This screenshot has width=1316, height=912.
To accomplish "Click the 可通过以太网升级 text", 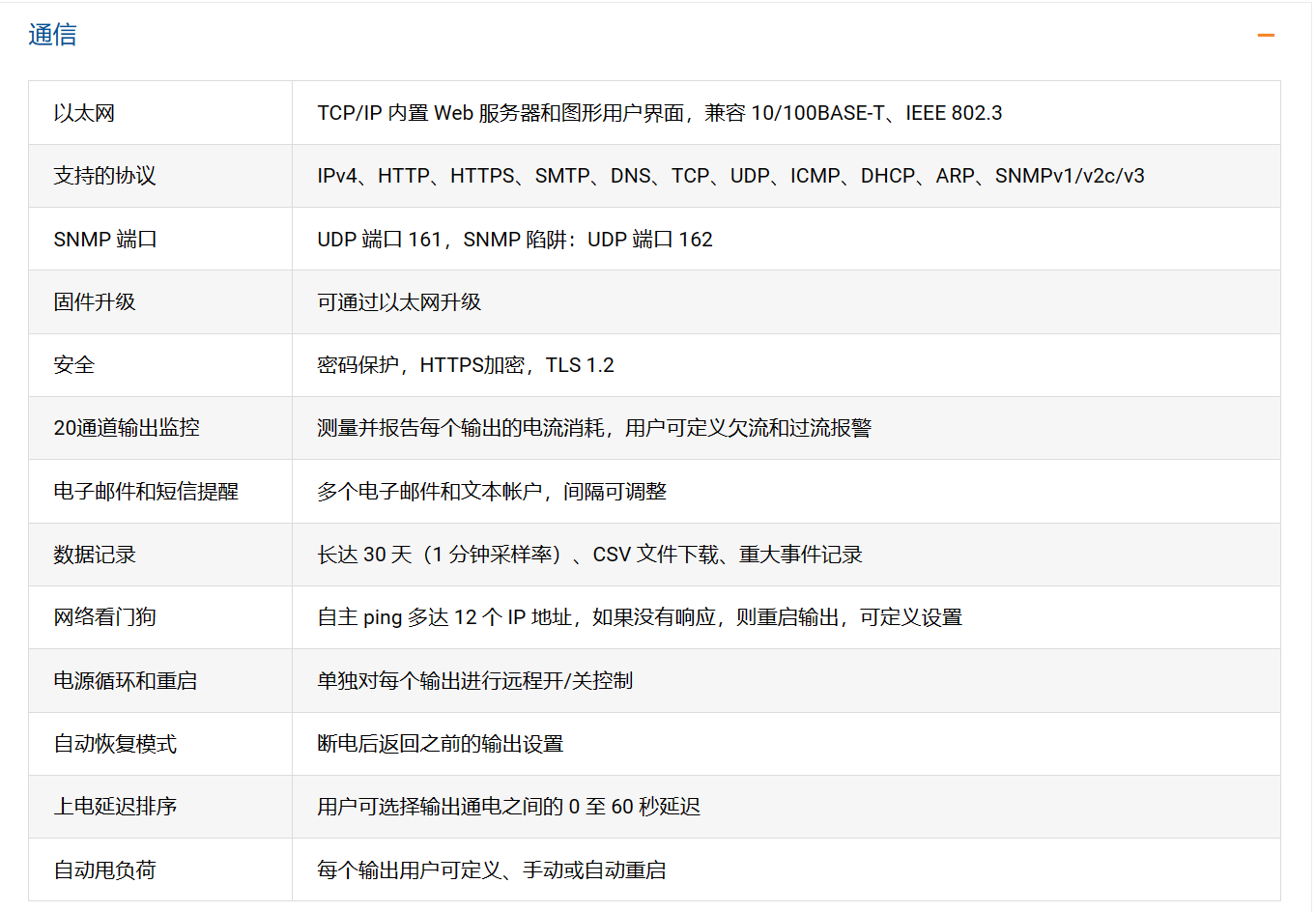I will (x=399, y=302).
